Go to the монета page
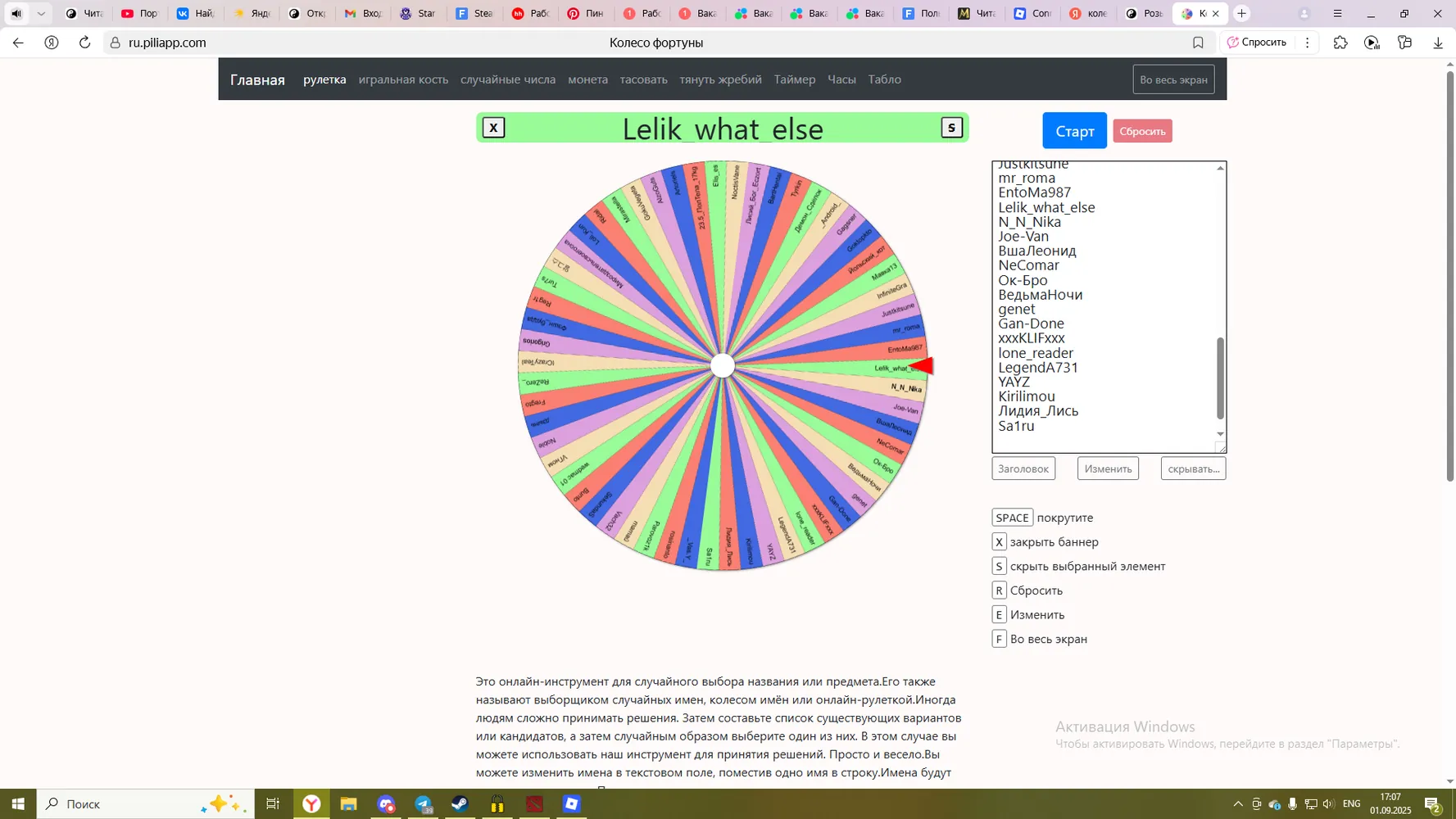This screenshot has width=1456, height=819. (x=587, y=79)
